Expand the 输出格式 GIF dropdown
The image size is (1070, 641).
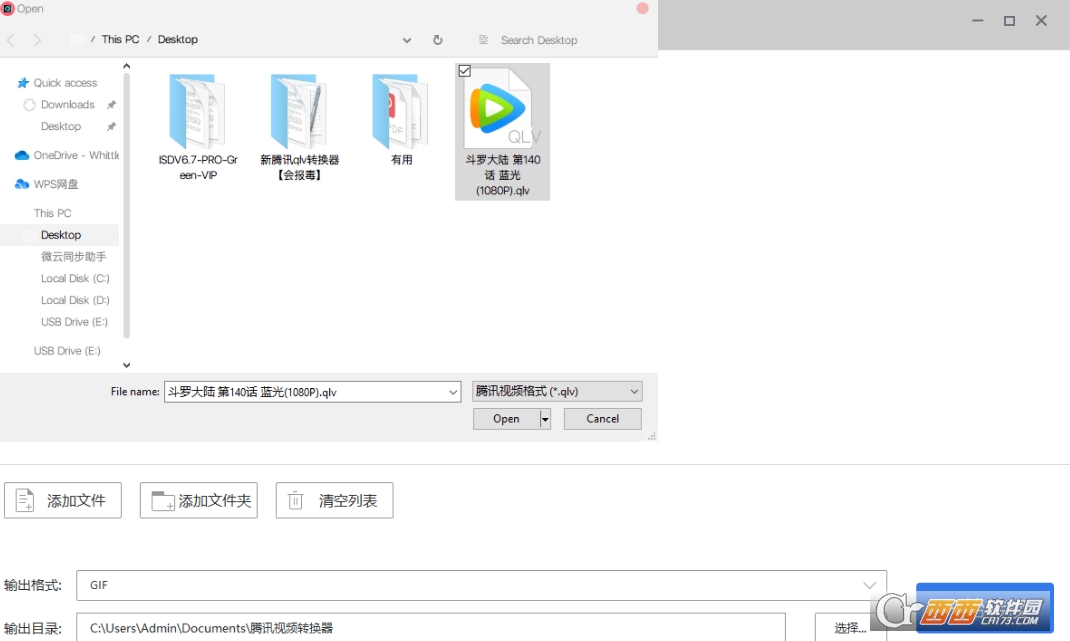click(x=869, y=585)
